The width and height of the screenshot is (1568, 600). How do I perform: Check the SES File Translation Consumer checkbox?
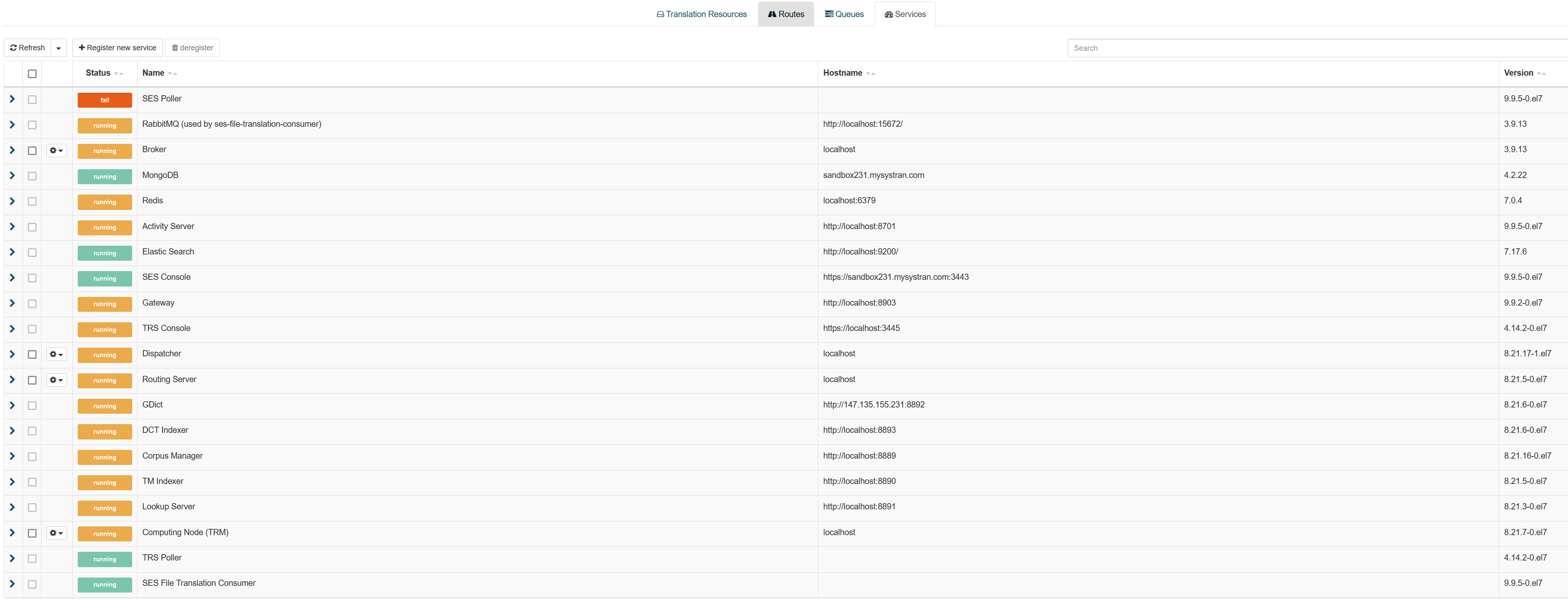(32, 584)
